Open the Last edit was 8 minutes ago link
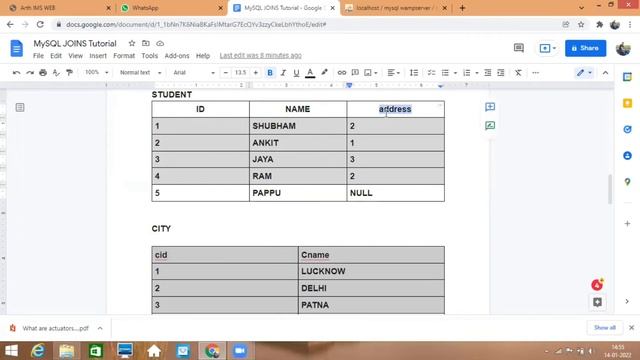The image size is (640, 360). click(x=260, y=56)
